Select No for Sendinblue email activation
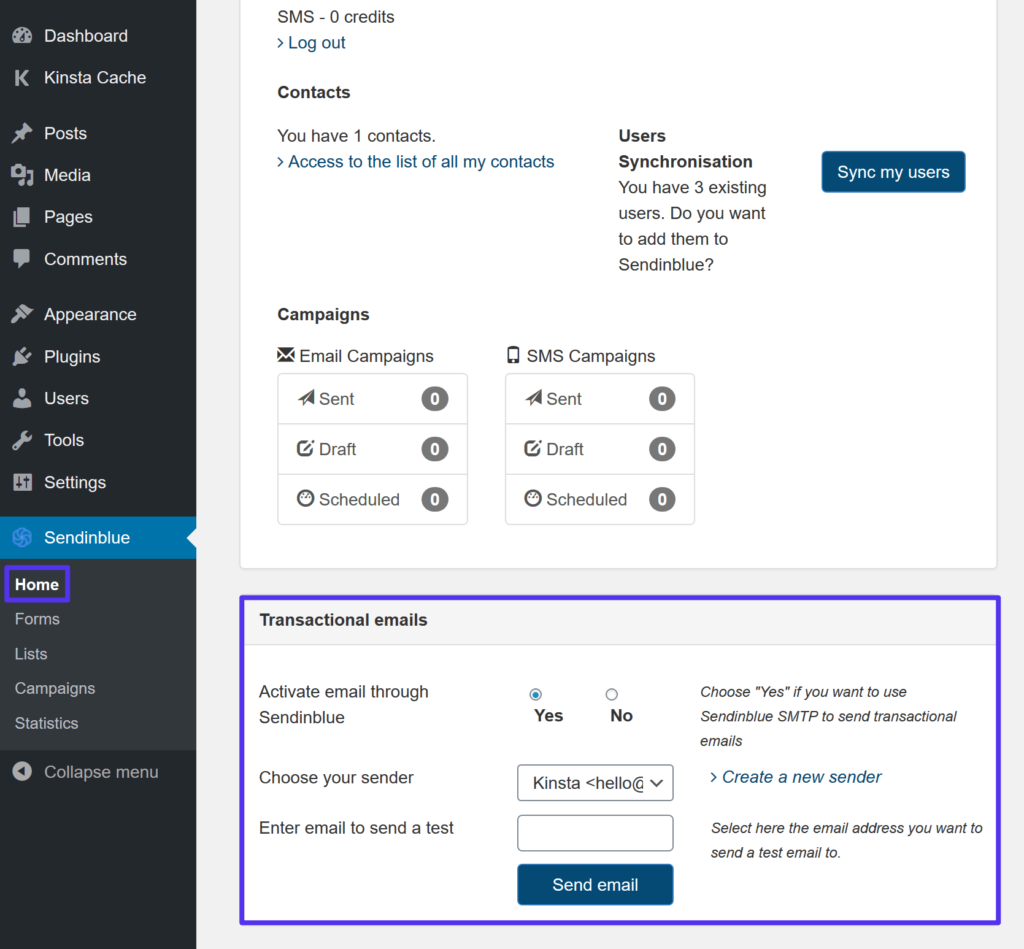This screenshot has height=949, width=1024. (x=610, y=693)
